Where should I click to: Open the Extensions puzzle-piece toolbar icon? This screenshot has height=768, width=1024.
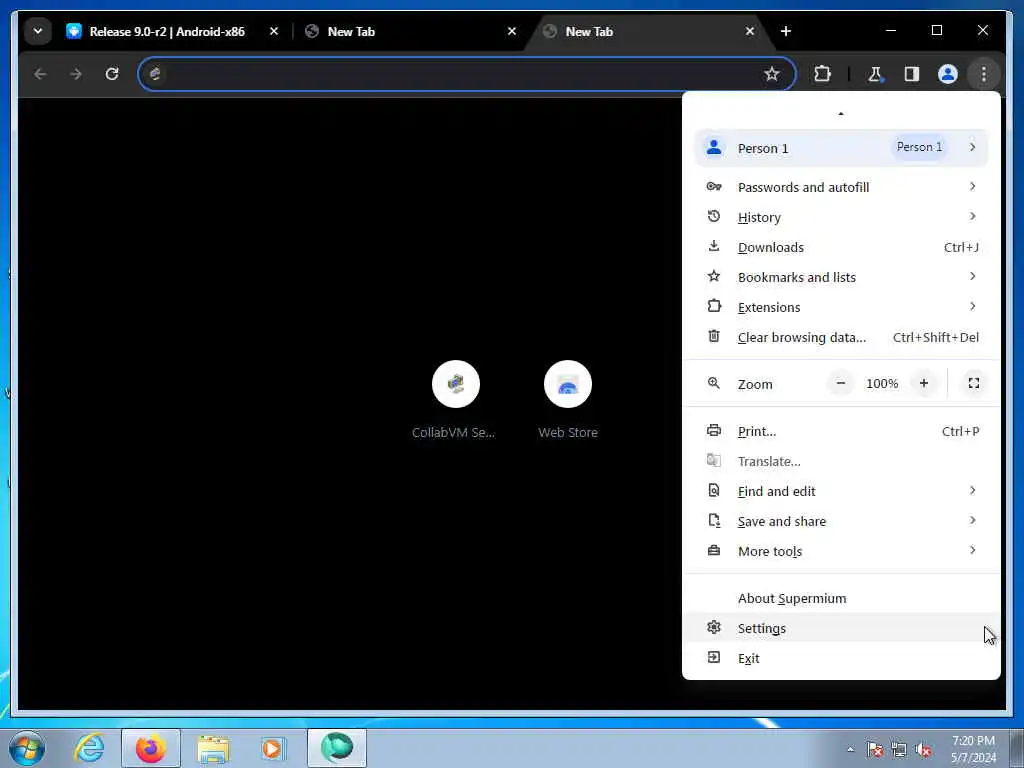(x=822, y=74)
